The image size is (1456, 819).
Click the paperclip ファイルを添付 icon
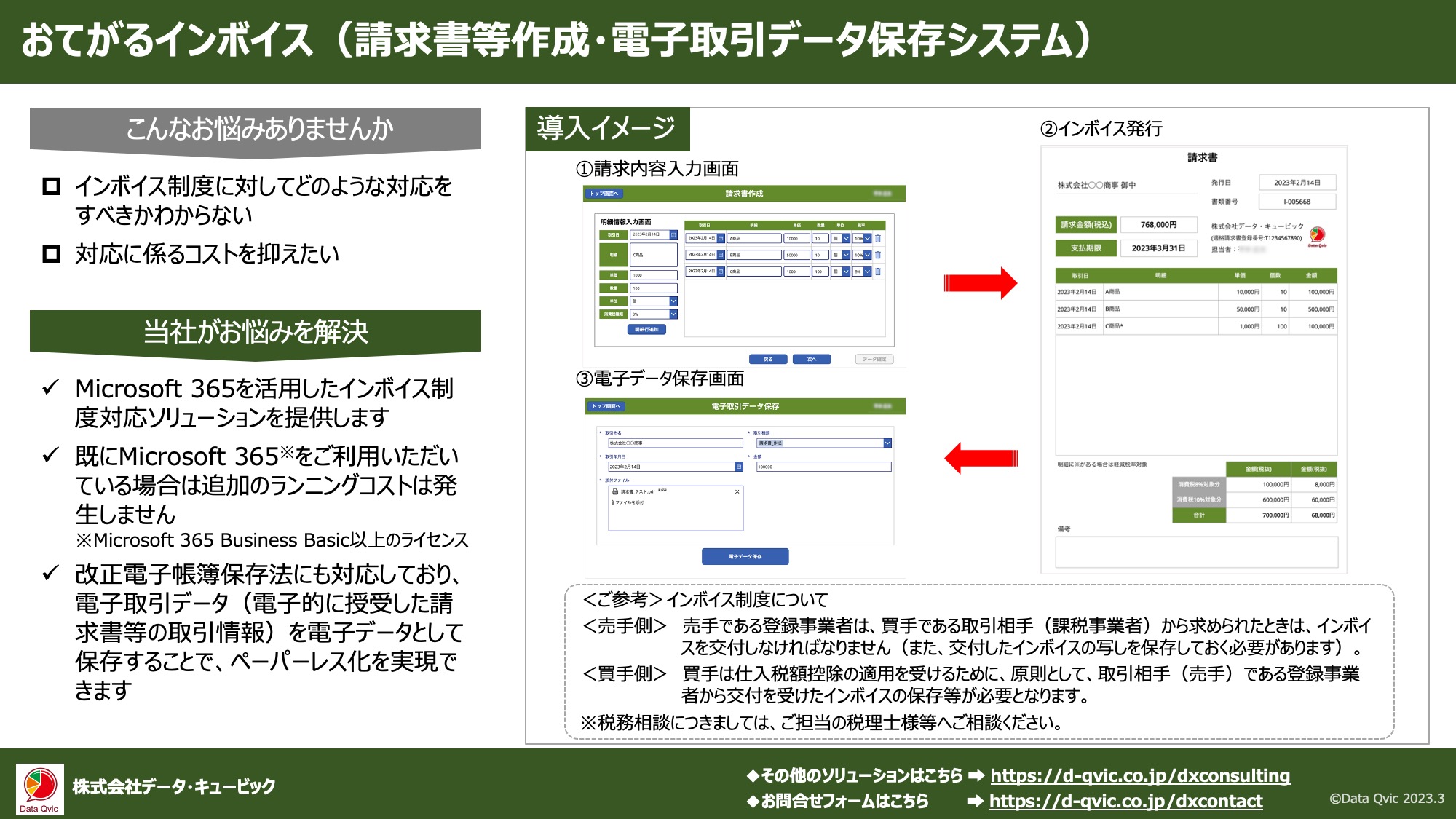(613, 502)
